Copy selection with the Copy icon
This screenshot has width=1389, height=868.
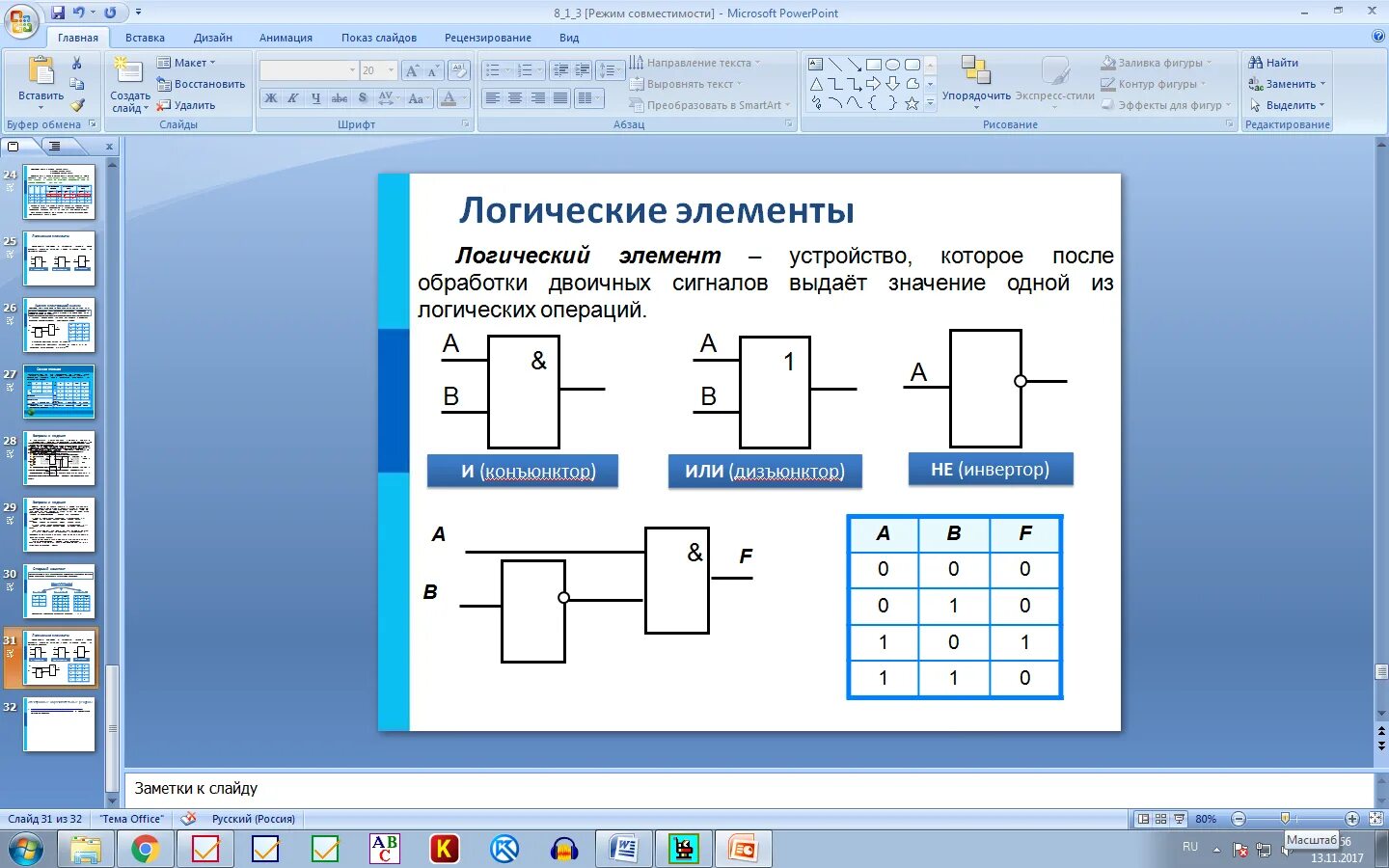pos(77,84)
